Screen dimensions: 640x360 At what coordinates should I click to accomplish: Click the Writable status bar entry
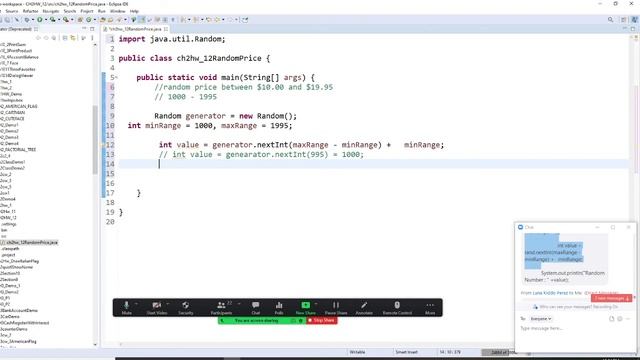[357, 352]
